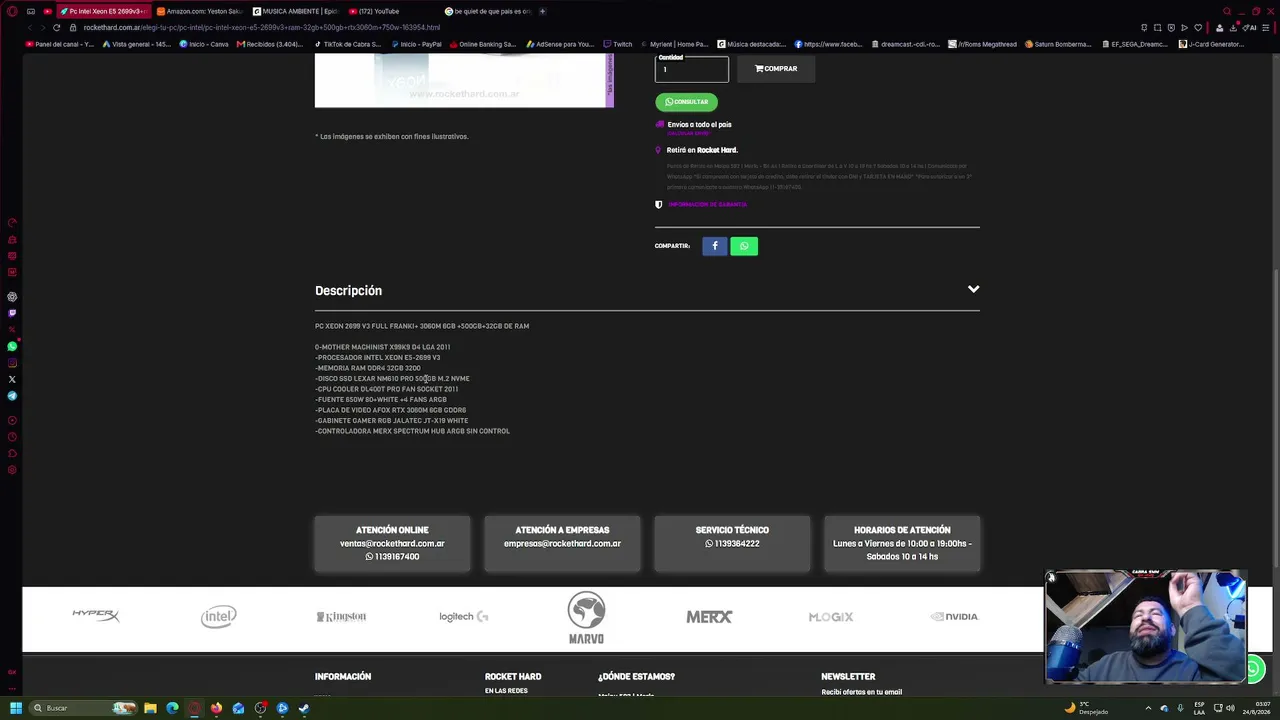Click empresas@rockethard.com.ar email link

coord(562,544)
